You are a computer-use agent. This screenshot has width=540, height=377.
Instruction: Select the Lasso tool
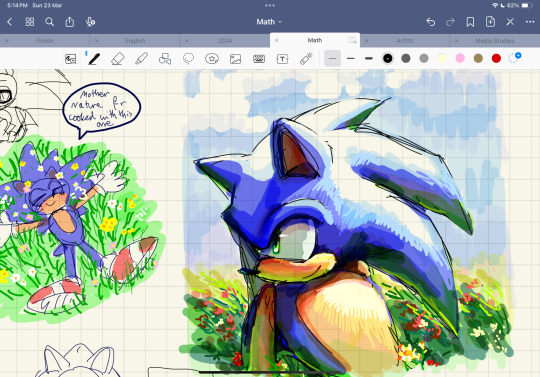point(188,59)
